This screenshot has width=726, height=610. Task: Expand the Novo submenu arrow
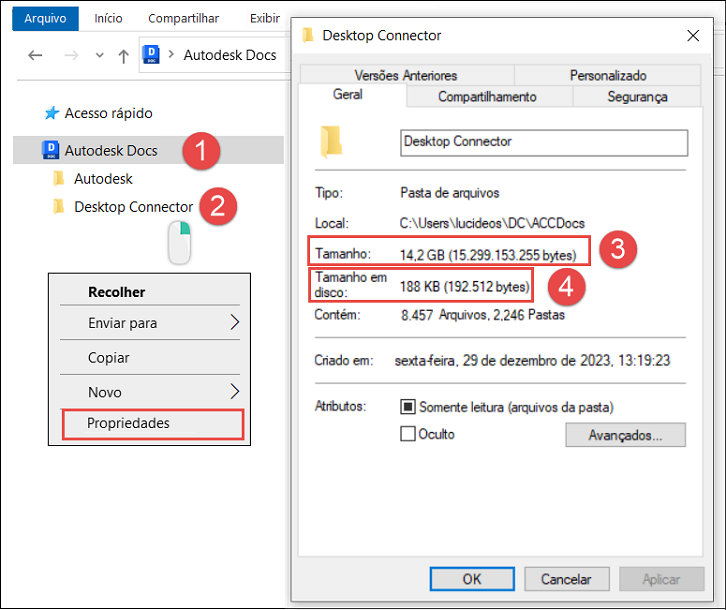pos(235,392)
